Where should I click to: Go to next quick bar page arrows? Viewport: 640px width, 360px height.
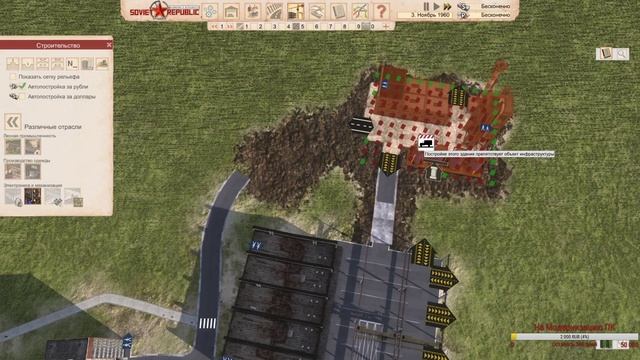click(230, 27)
